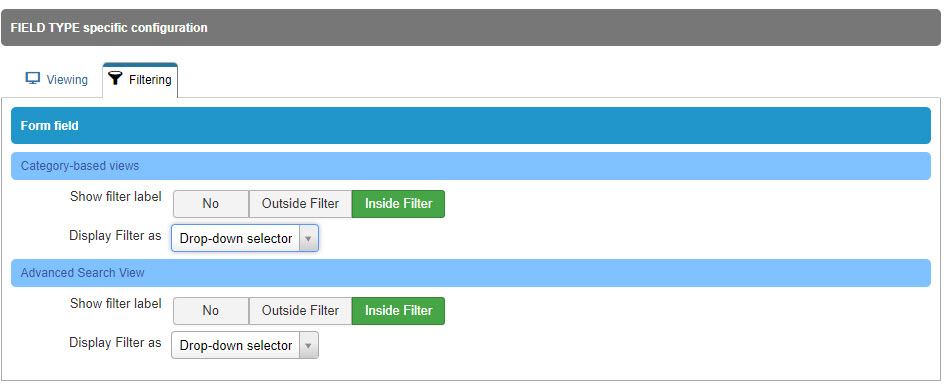Viewport: 944px width, 384px height.
Task: Switch to the Filtering tab
Action: [x=140, y=79]
